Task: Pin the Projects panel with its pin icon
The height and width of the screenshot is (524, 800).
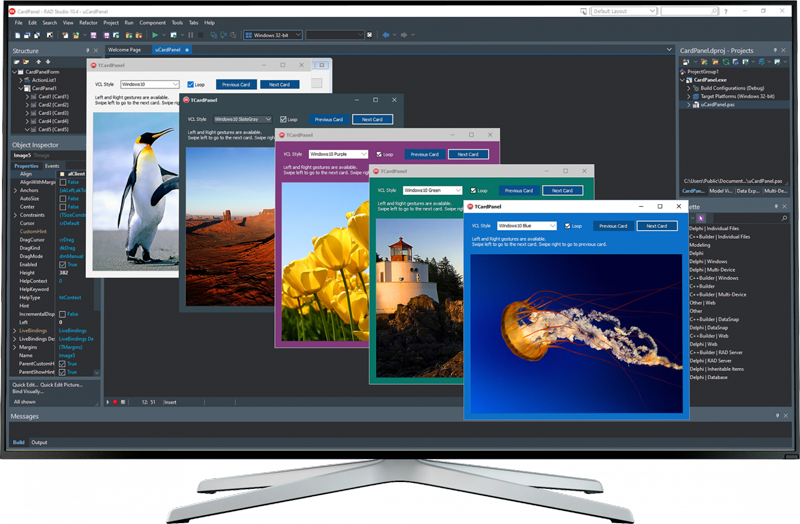Action: pos(775,50)
